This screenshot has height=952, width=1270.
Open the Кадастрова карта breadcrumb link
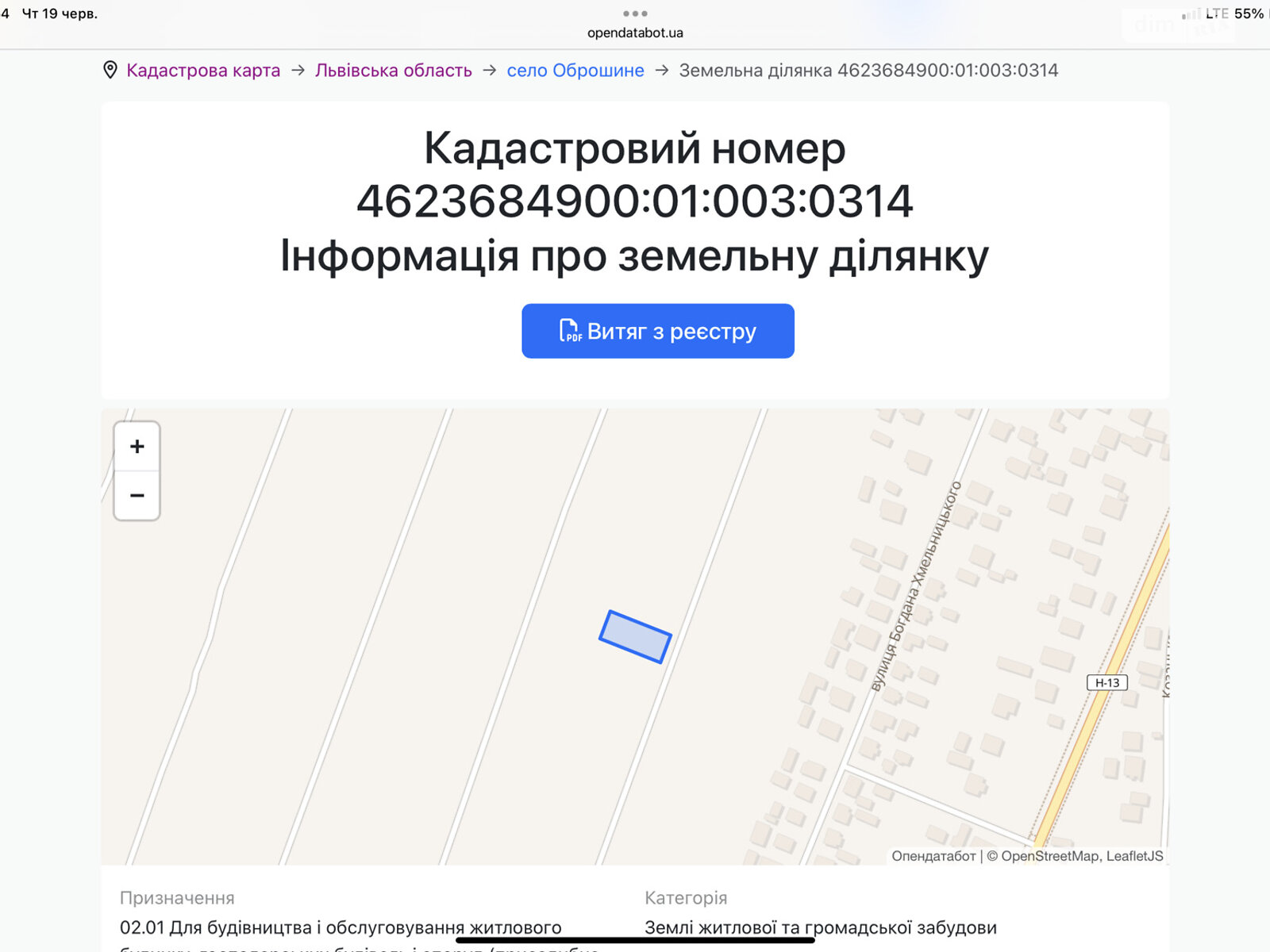tap(203, 71)
